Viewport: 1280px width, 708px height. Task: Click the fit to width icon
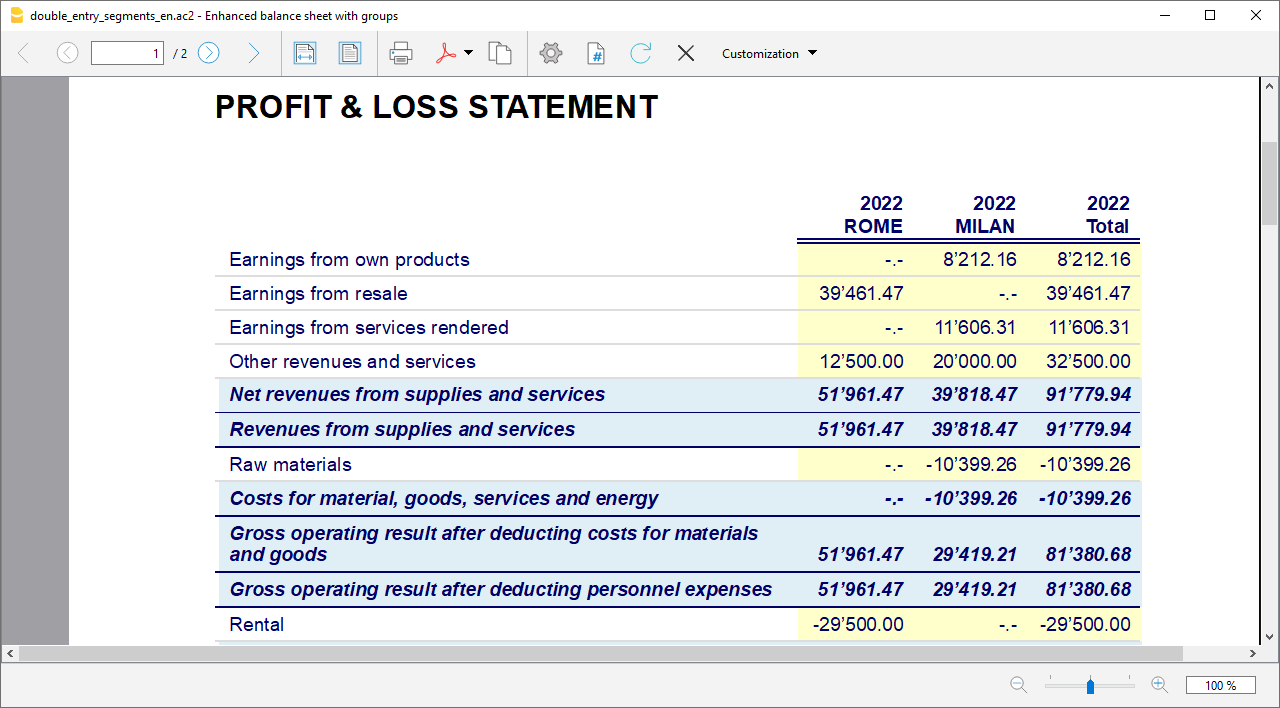(x=305, y=54)
